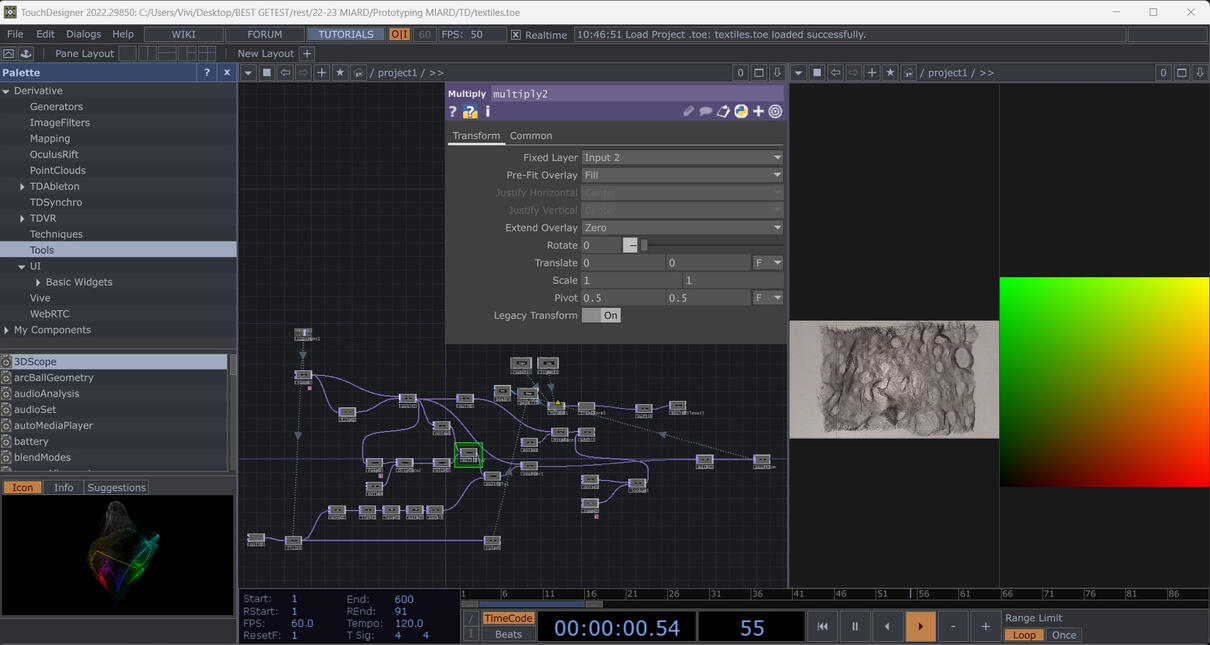Add a parameter page with the plus icon
This screenshot has height=645, width=1210.
[x=758, y=111]
